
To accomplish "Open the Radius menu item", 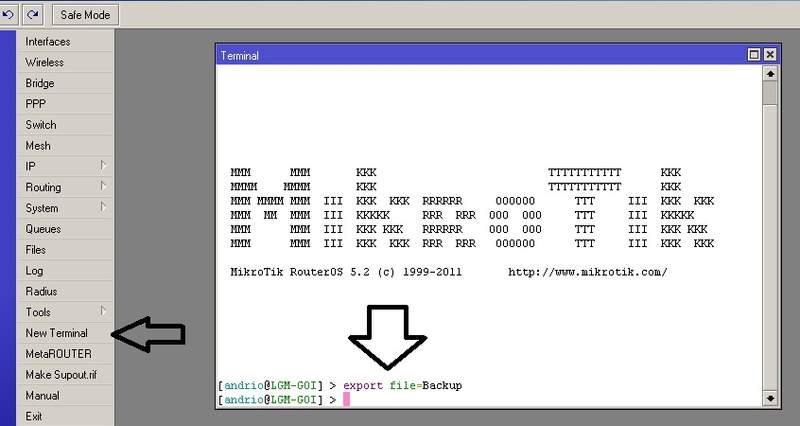I will click(65, 291).
